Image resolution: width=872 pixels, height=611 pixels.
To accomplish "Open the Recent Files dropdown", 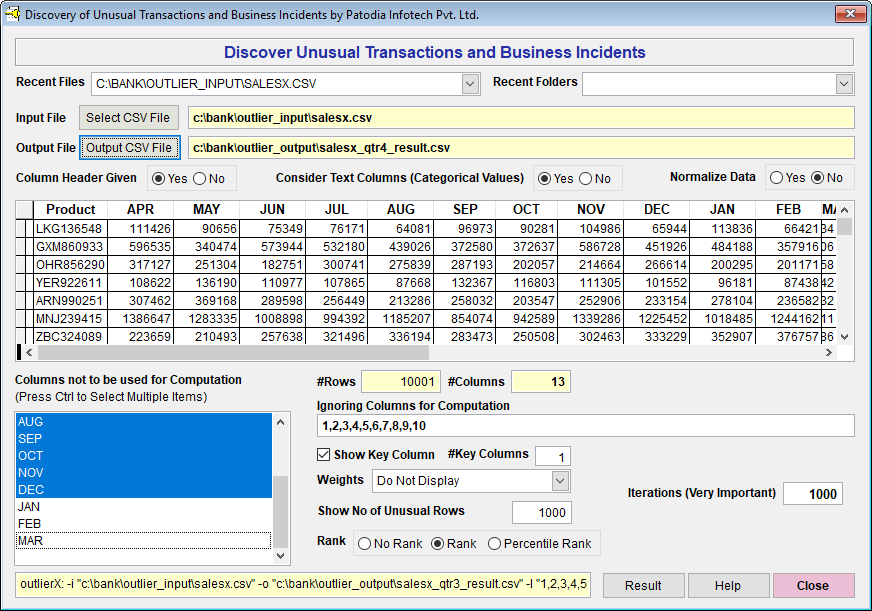I will coord(471,84).
